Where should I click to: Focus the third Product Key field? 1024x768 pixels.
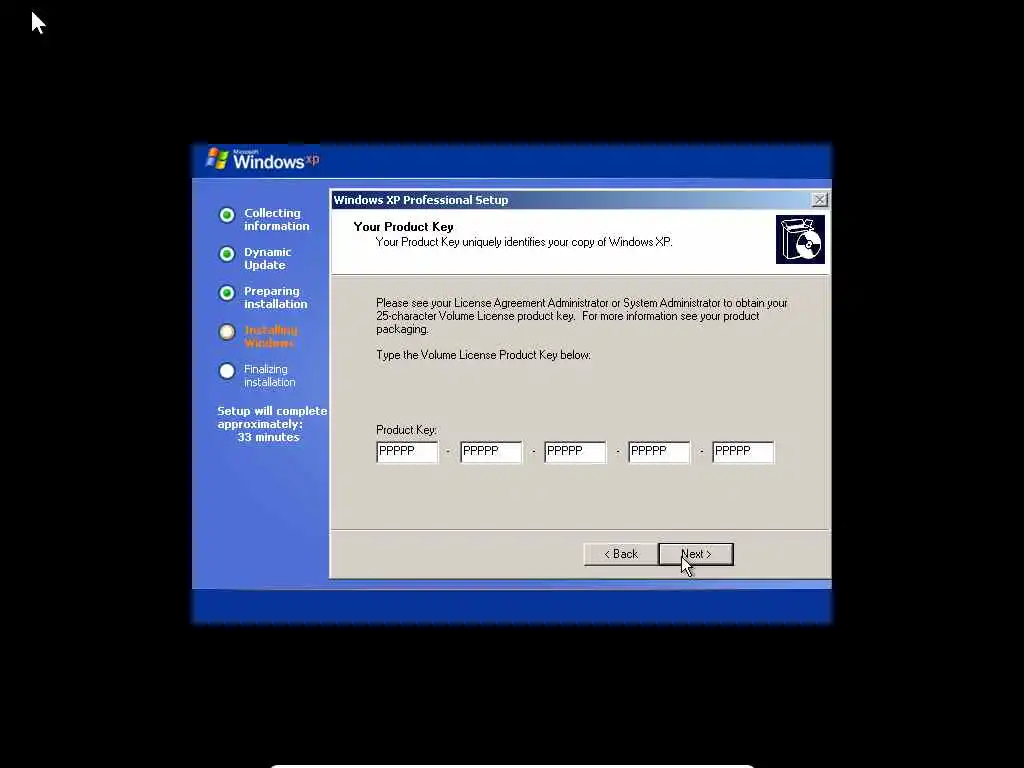(x=575, y=451)
